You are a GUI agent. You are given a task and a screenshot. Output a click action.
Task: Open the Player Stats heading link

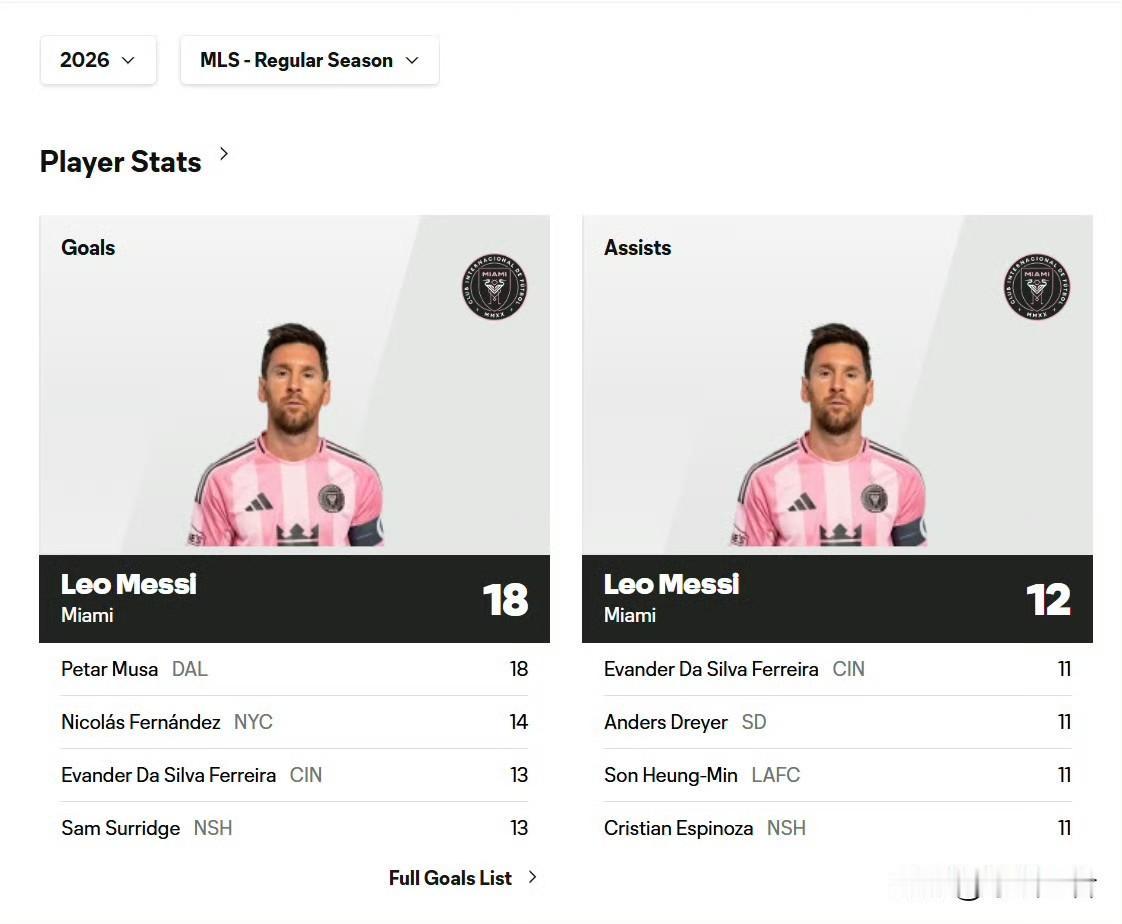click(x=120, y=162)
